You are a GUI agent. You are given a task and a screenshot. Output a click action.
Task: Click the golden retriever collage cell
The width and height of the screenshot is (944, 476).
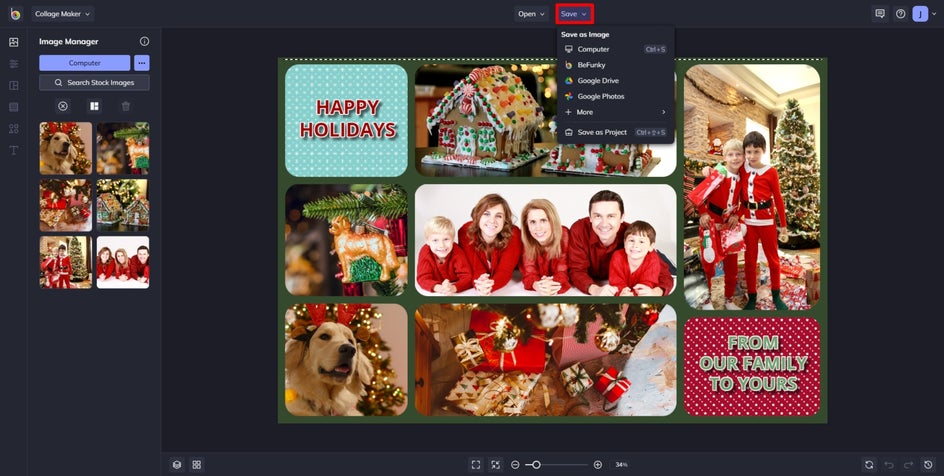tap(346, 360)
